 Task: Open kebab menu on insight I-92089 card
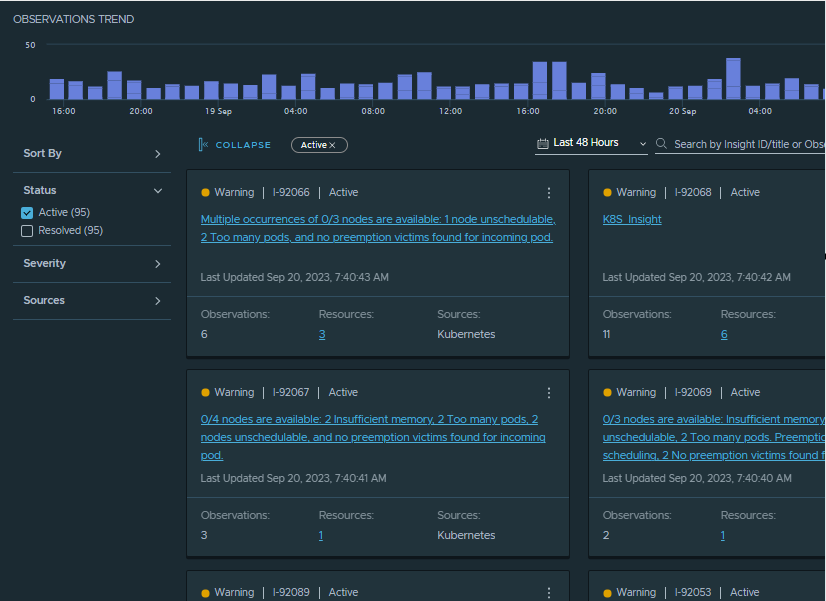(549, 592)
